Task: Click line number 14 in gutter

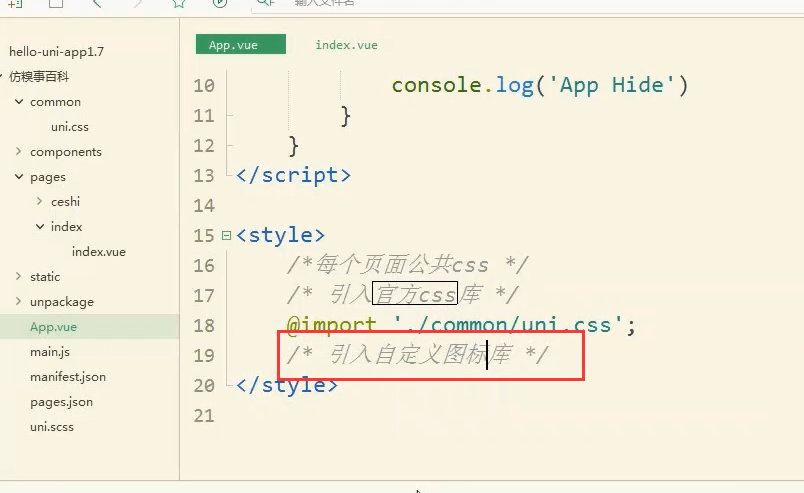Action: (204, 206)
